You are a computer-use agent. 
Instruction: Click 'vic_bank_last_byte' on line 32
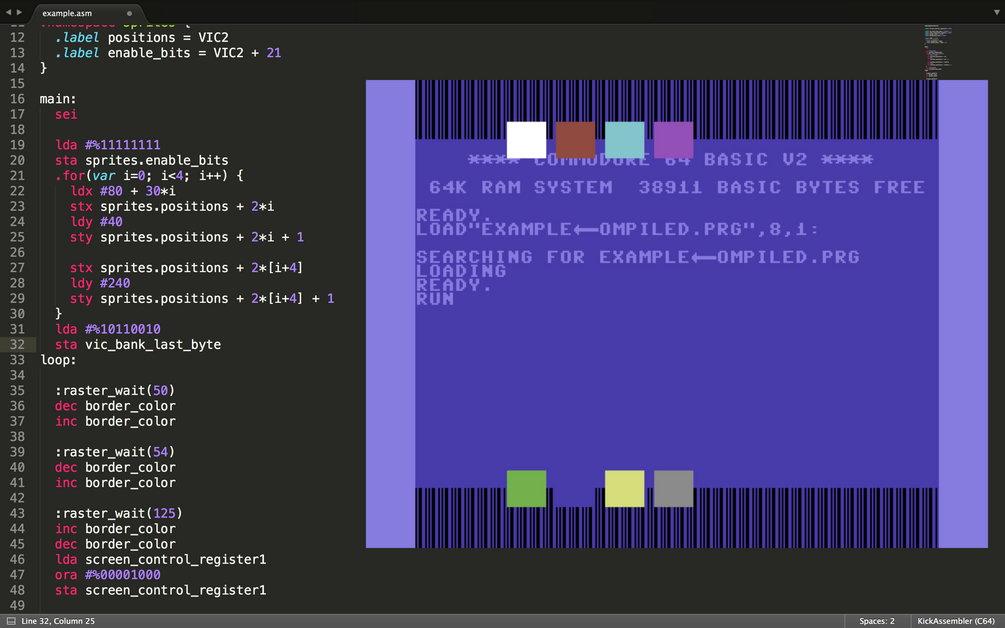point(153,345)
